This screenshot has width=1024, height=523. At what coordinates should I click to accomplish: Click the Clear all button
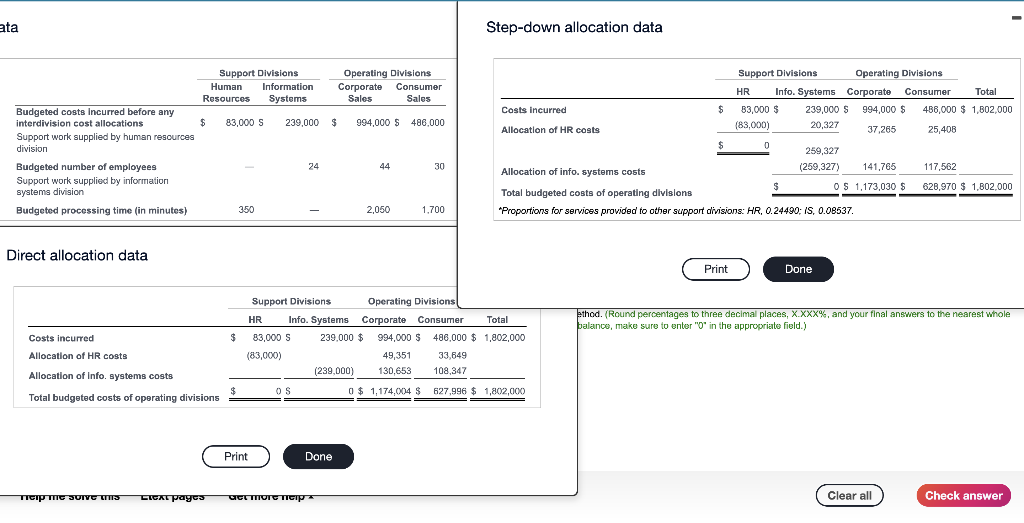point(849,496)
